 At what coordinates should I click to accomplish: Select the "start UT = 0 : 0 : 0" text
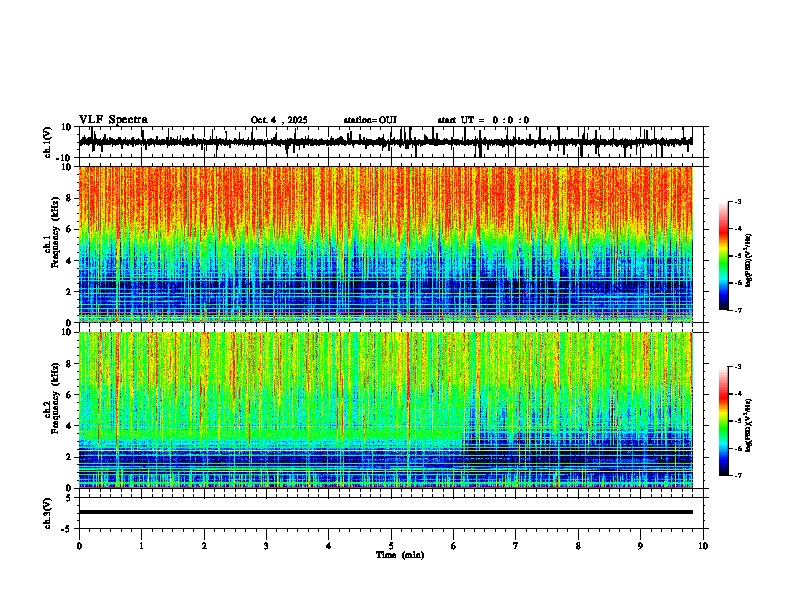click(x=483, y=120)
